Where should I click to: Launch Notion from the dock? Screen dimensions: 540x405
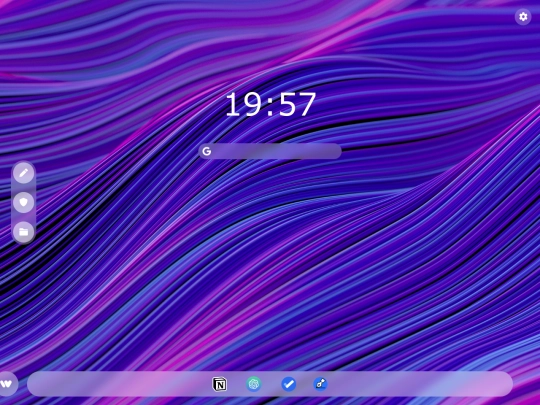click(219, 384)
